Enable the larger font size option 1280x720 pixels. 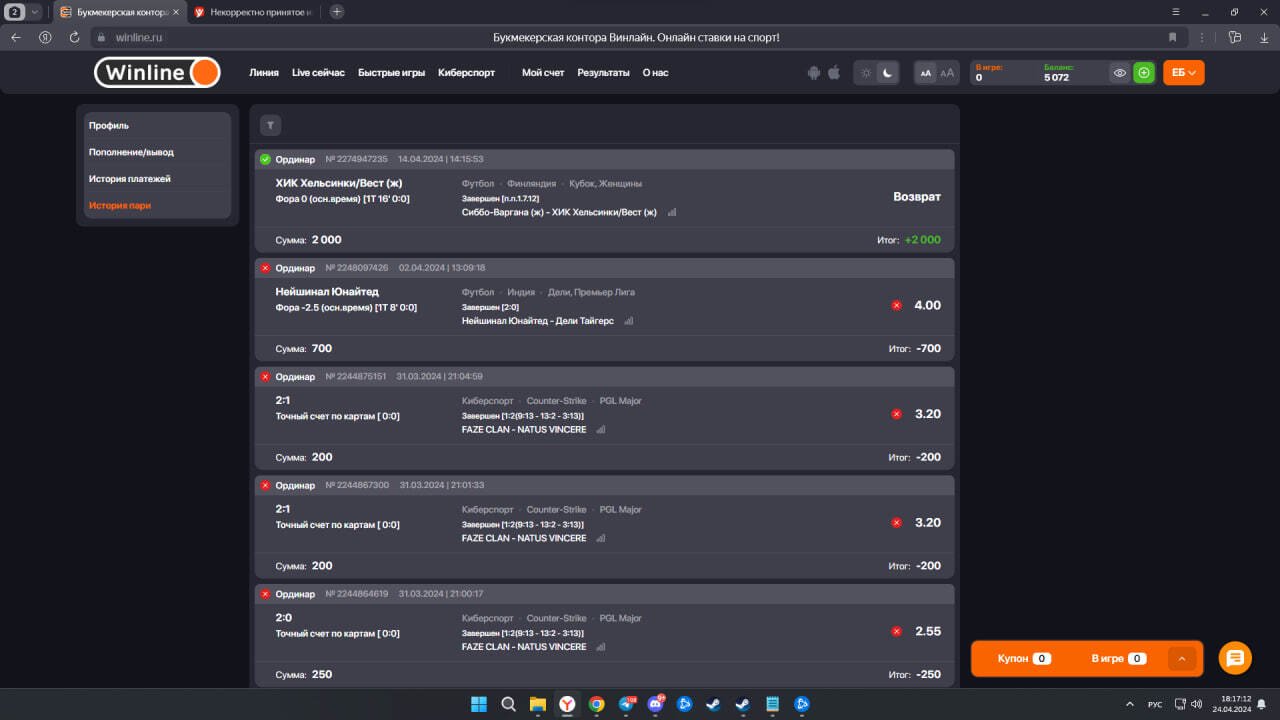947,73
